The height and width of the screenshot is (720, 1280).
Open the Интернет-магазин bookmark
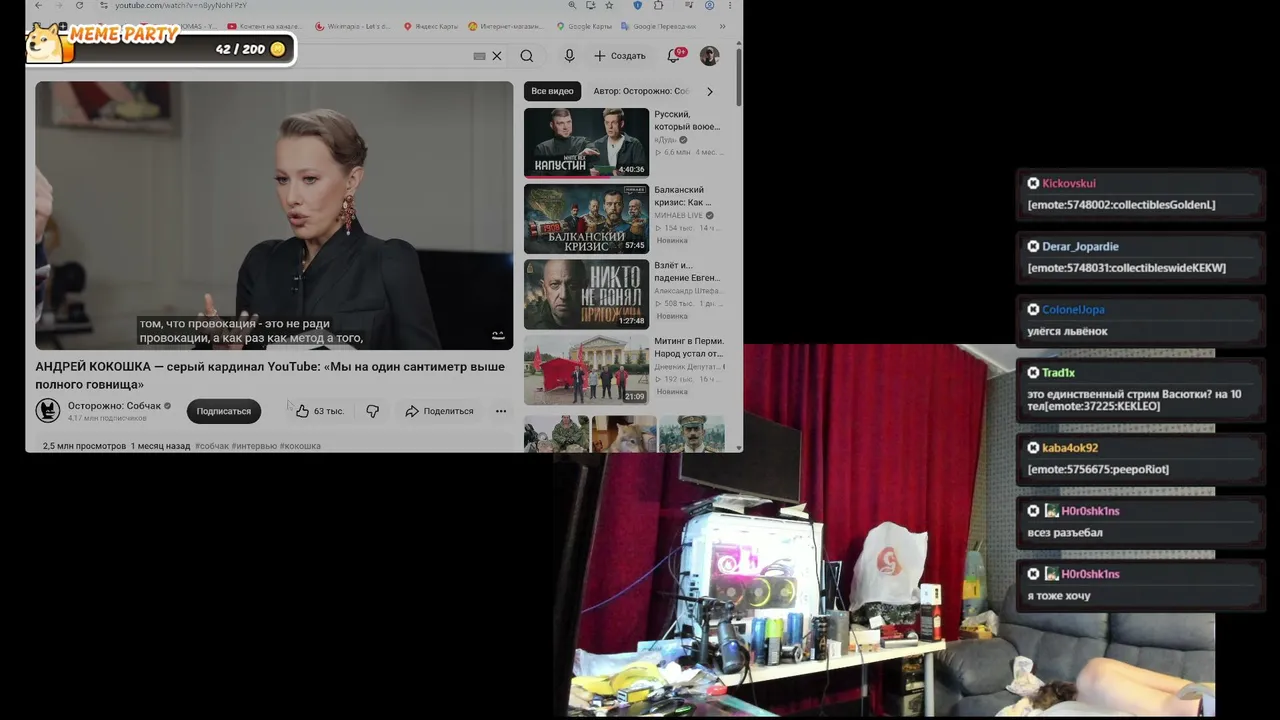pos(507,26)
